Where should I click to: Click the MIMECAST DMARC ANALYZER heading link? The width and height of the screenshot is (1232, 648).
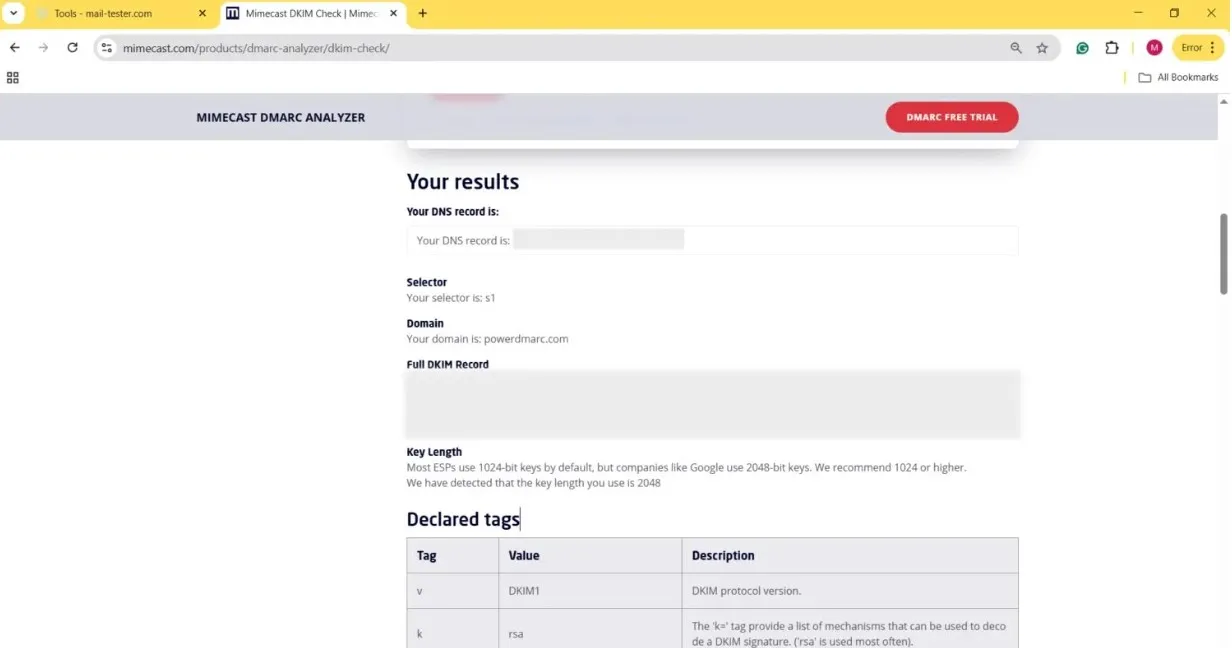(281, 117)
